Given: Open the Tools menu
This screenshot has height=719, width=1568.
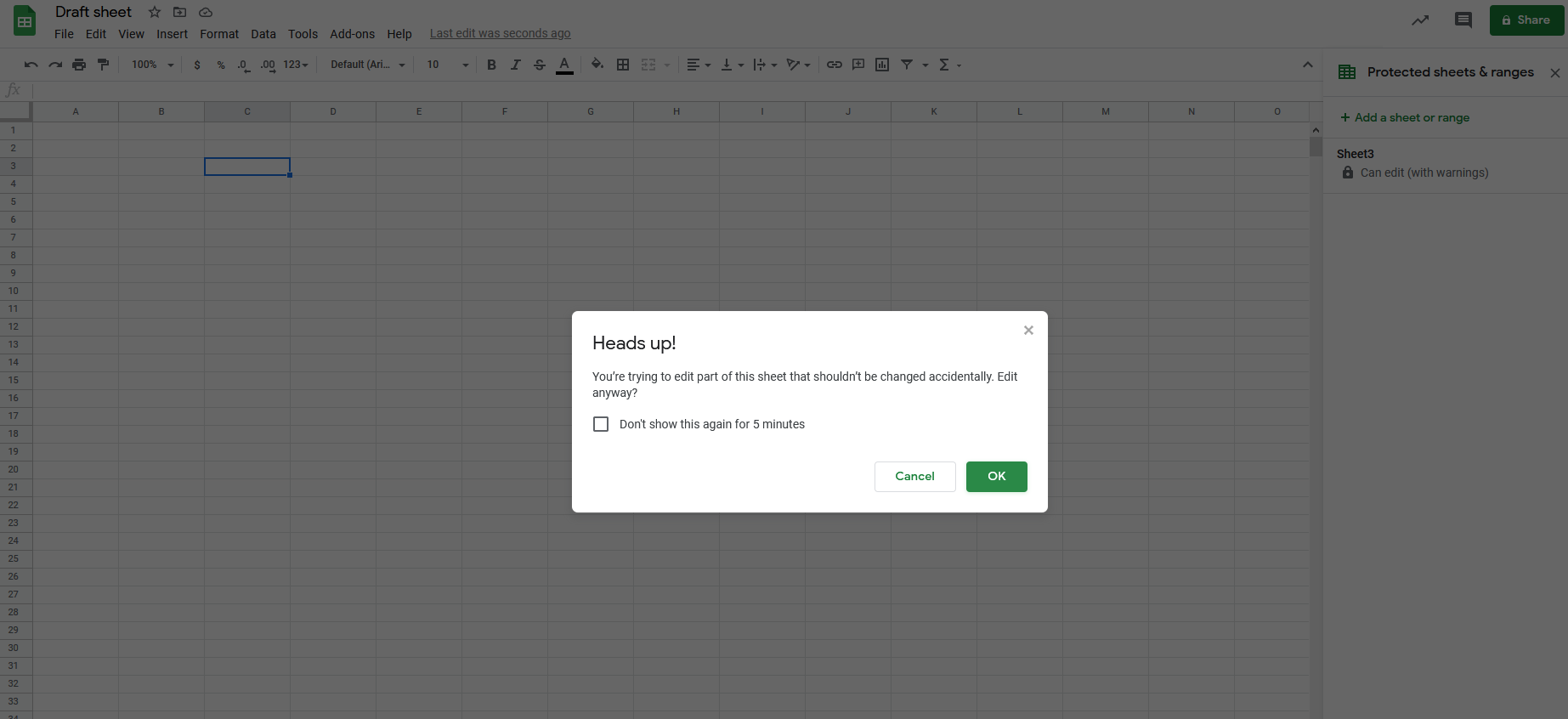Looking at the screenshot, I should (x=303, y=34).
